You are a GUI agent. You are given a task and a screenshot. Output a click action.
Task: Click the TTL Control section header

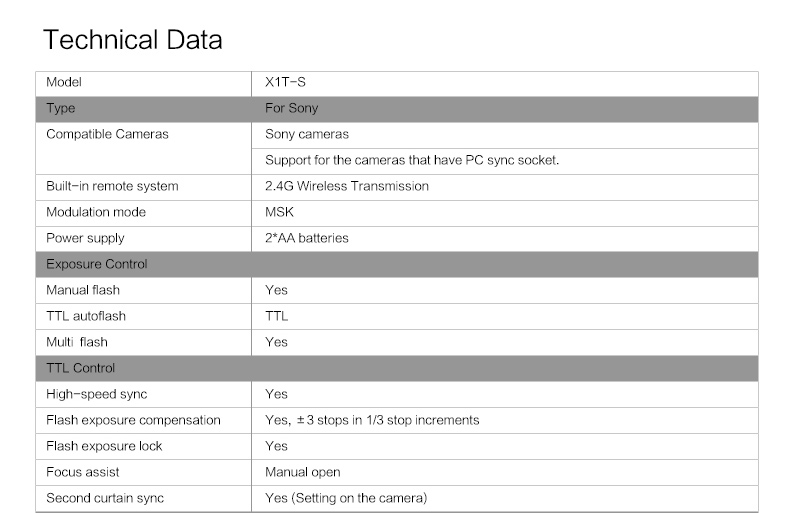(81, 368)
